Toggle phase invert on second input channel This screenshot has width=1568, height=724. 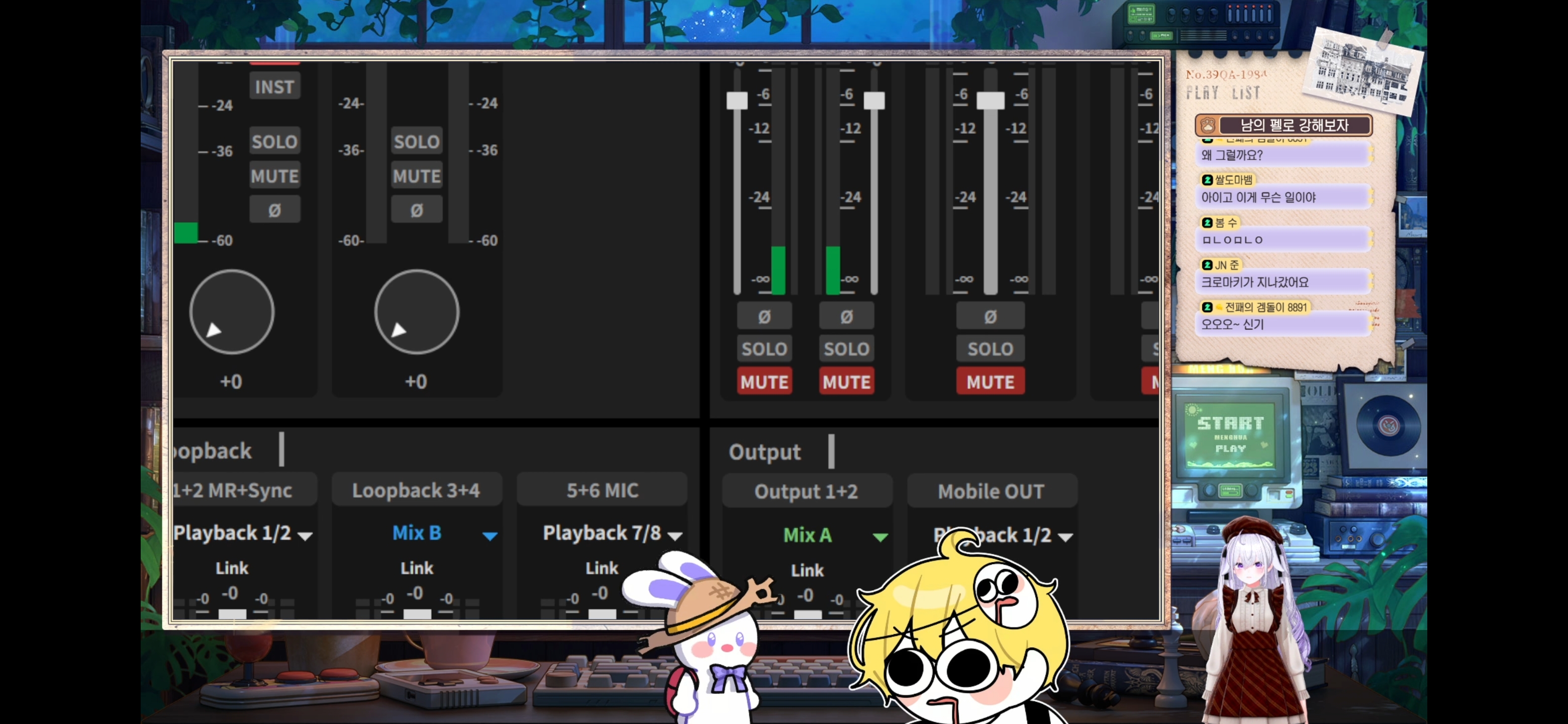point(416,210)
